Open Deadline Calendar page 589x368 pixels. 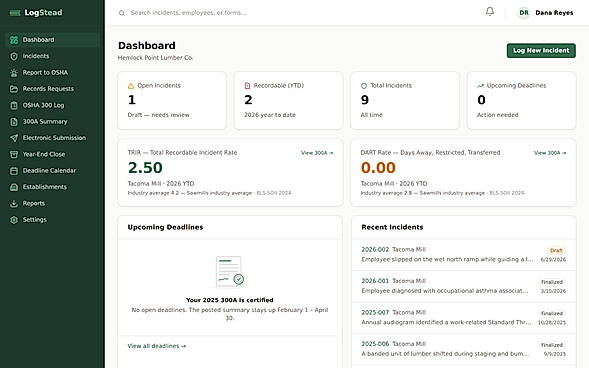[52, 171]
